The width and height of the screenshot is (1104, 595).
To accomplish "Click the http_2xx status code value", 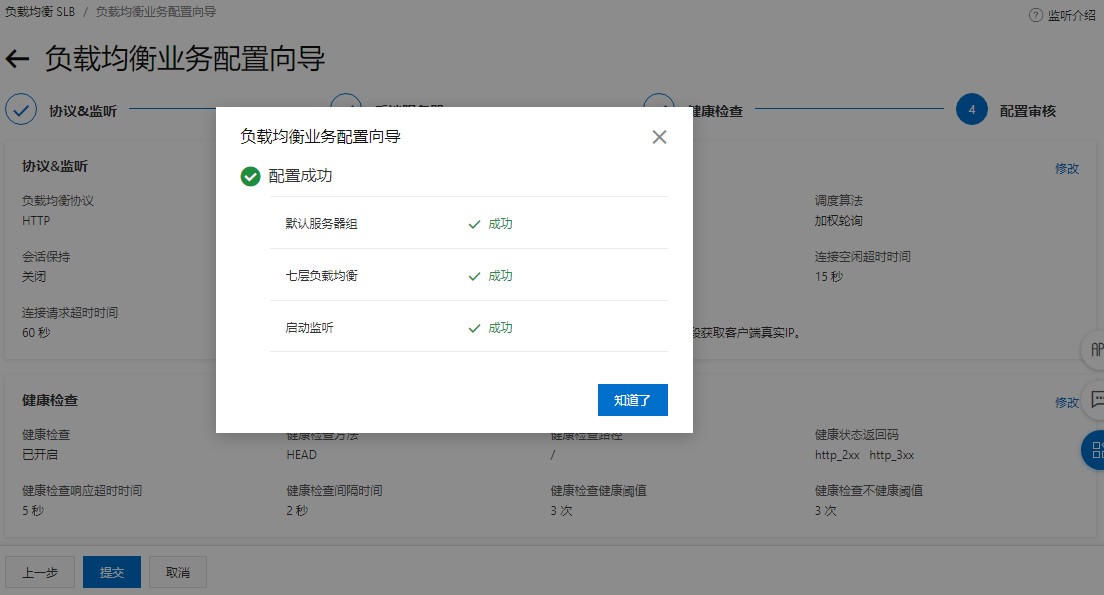I will [x=837, y=455].
